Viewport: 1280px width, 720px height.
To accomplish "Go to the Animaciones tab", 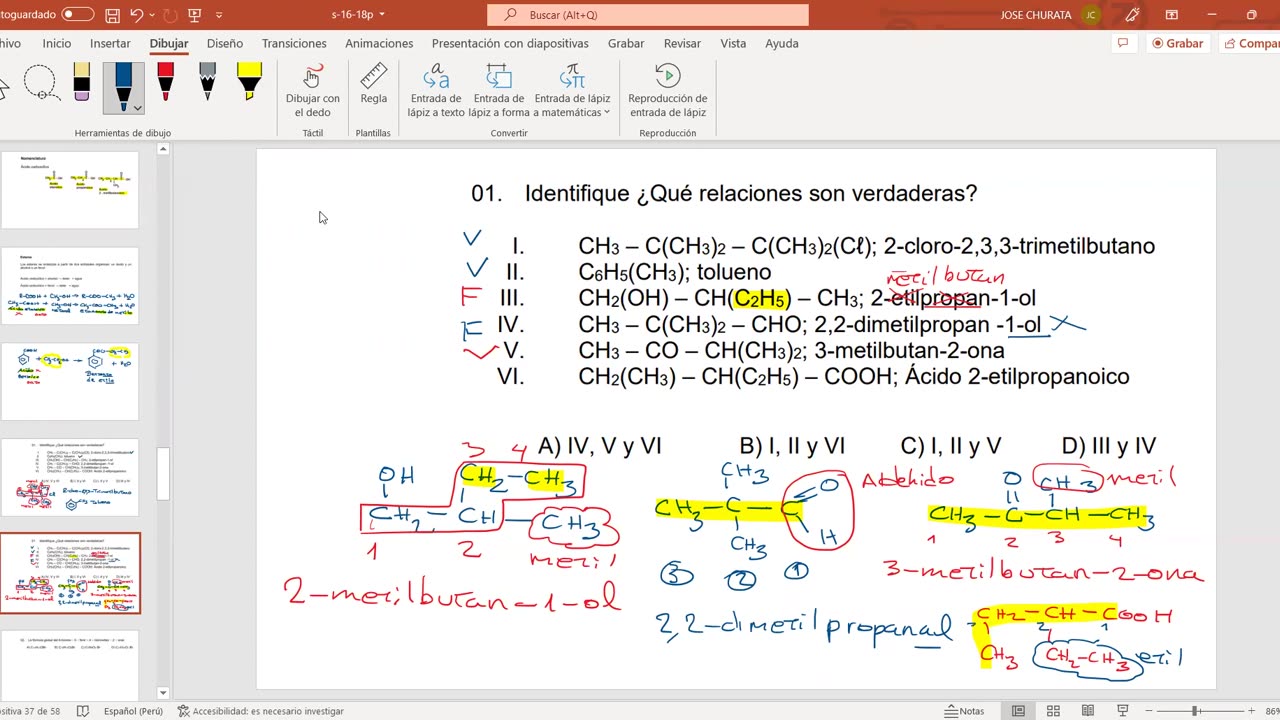I will point(379,43).
